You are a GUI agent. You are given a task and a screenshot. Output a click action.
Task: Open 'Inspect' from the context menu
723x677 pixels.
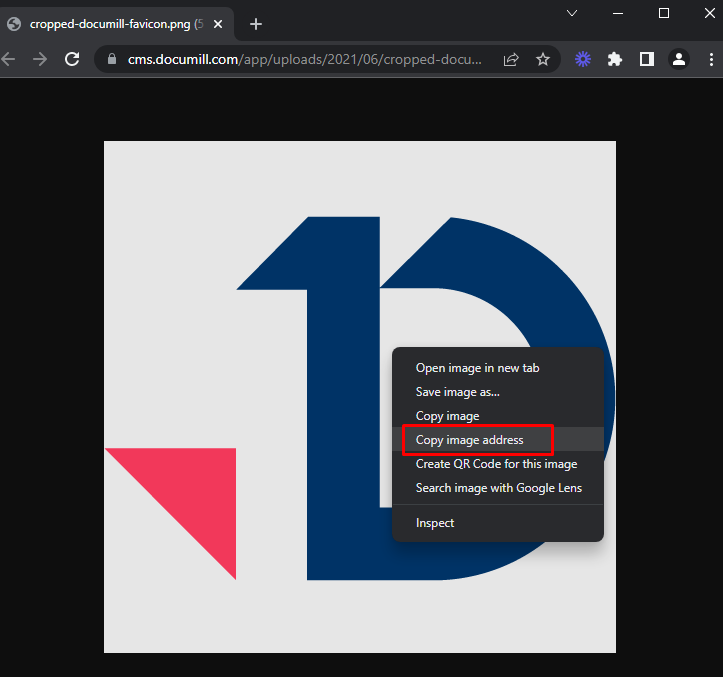point(435,523)
